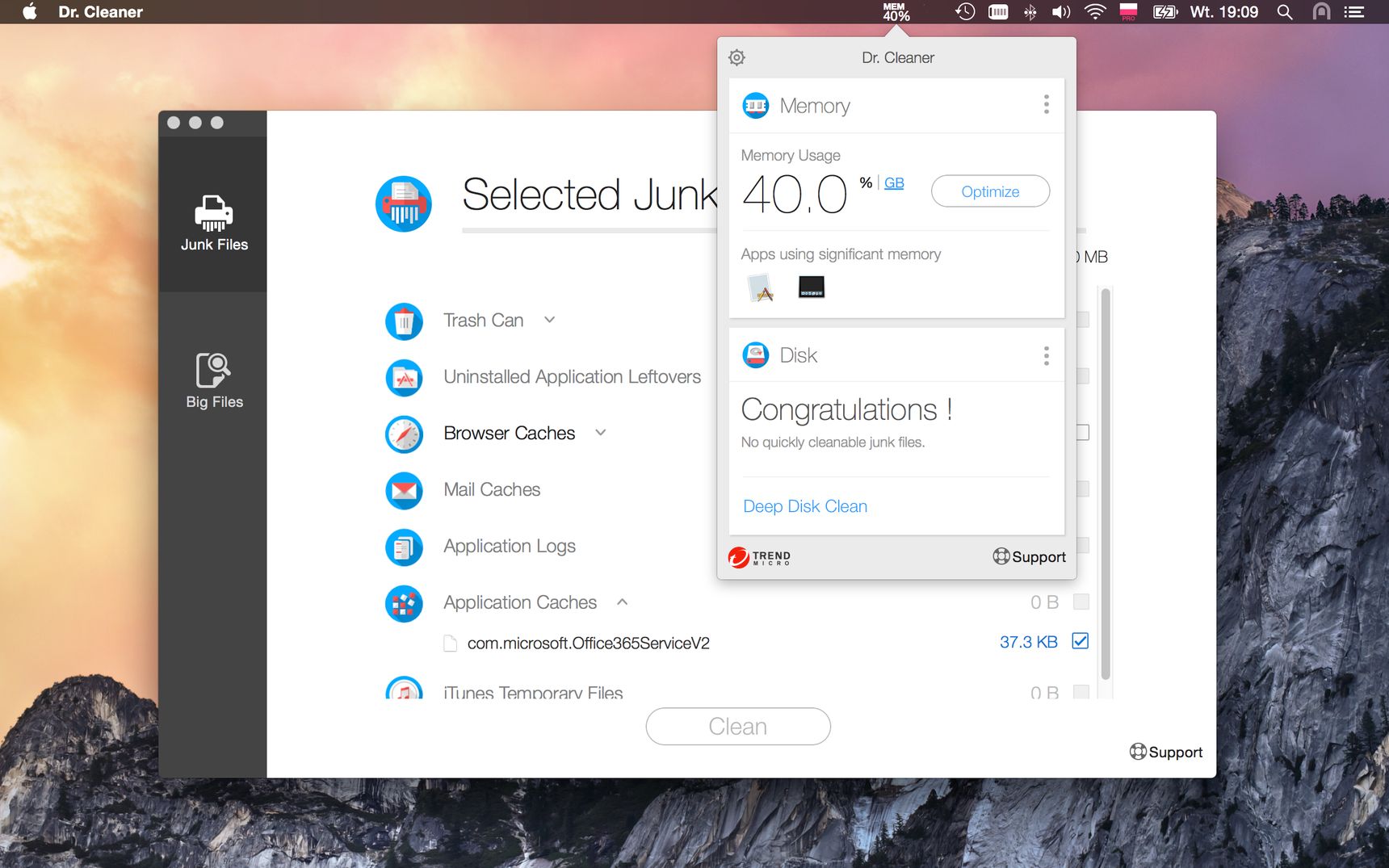The width and height of the screenshot is (1389, 868).
Task: Click the Trash Can category icon
Action: [x=404, y=321]
